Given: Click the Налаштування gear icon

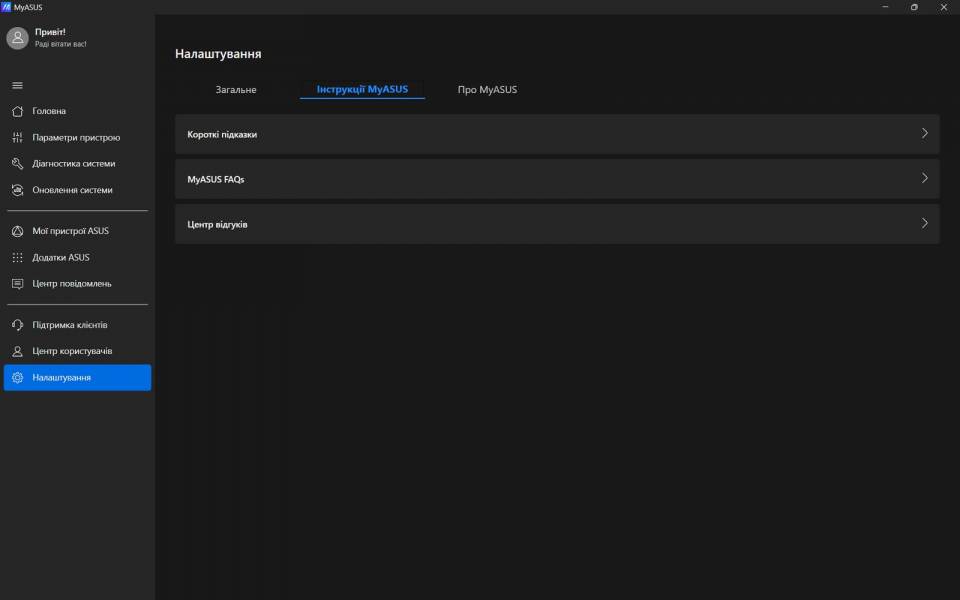Looking at the screenshot, I should click(17, 377).
